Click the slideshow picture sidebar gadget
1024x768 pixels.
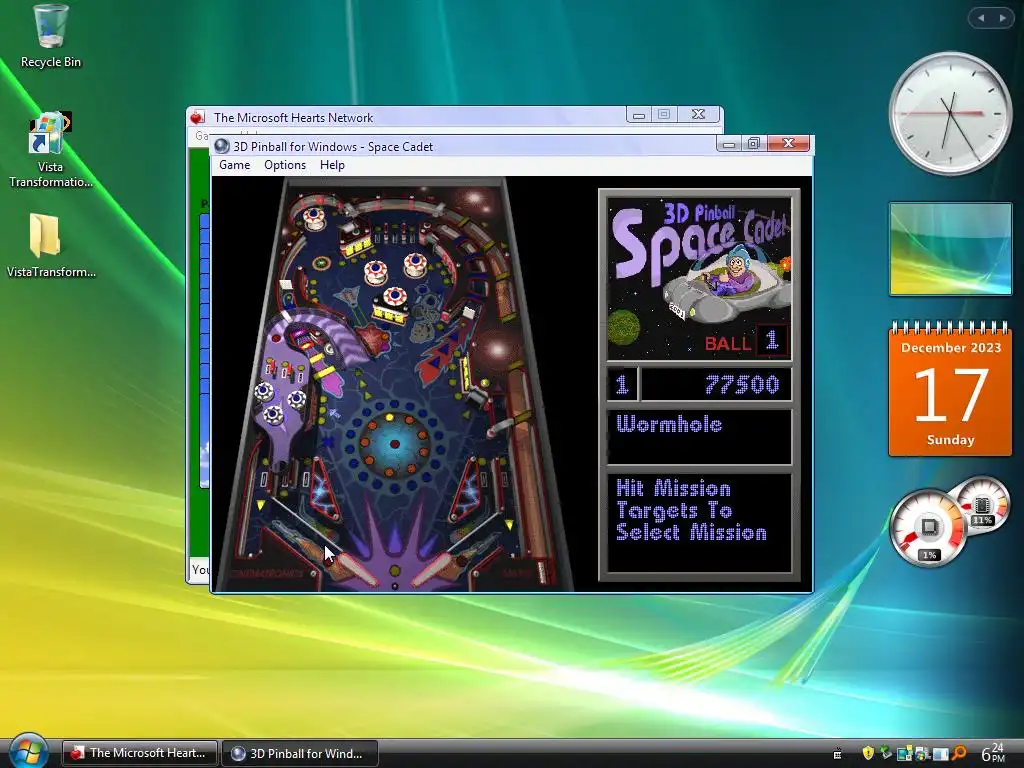(950, 249)
